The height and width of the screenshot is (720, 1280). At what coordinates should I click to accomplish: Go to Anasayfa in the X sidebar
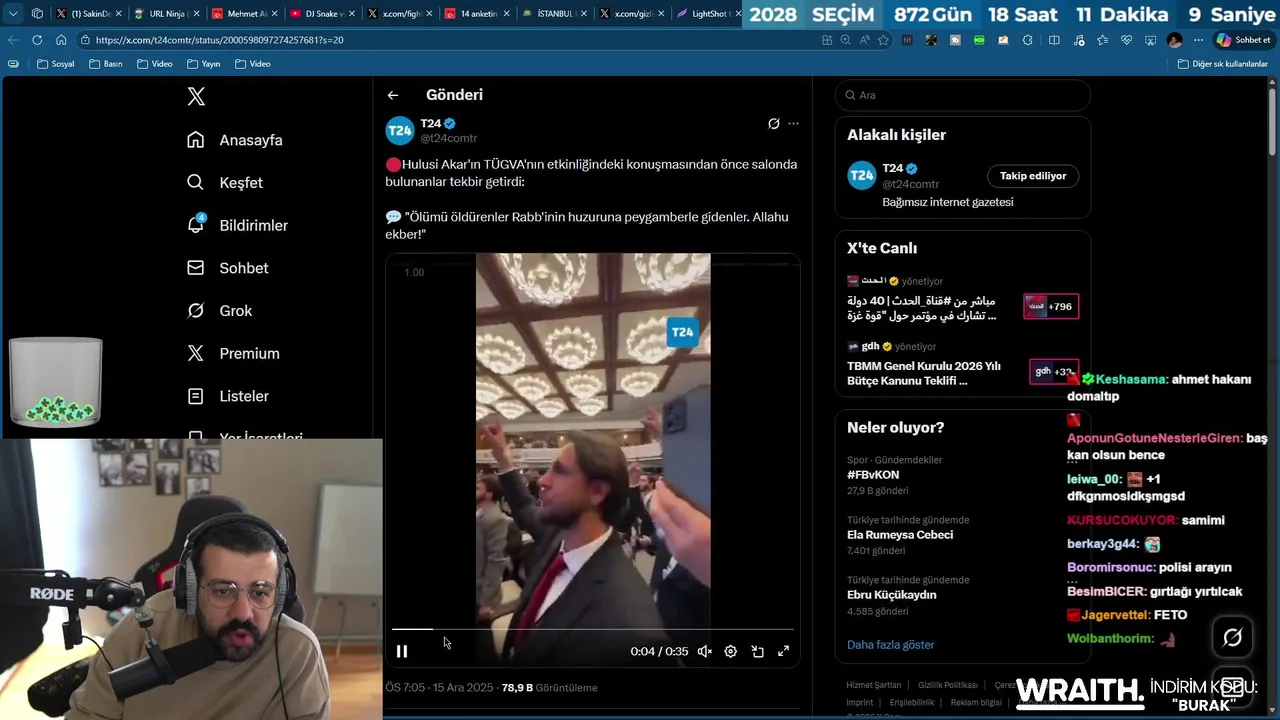coord(235,140)
